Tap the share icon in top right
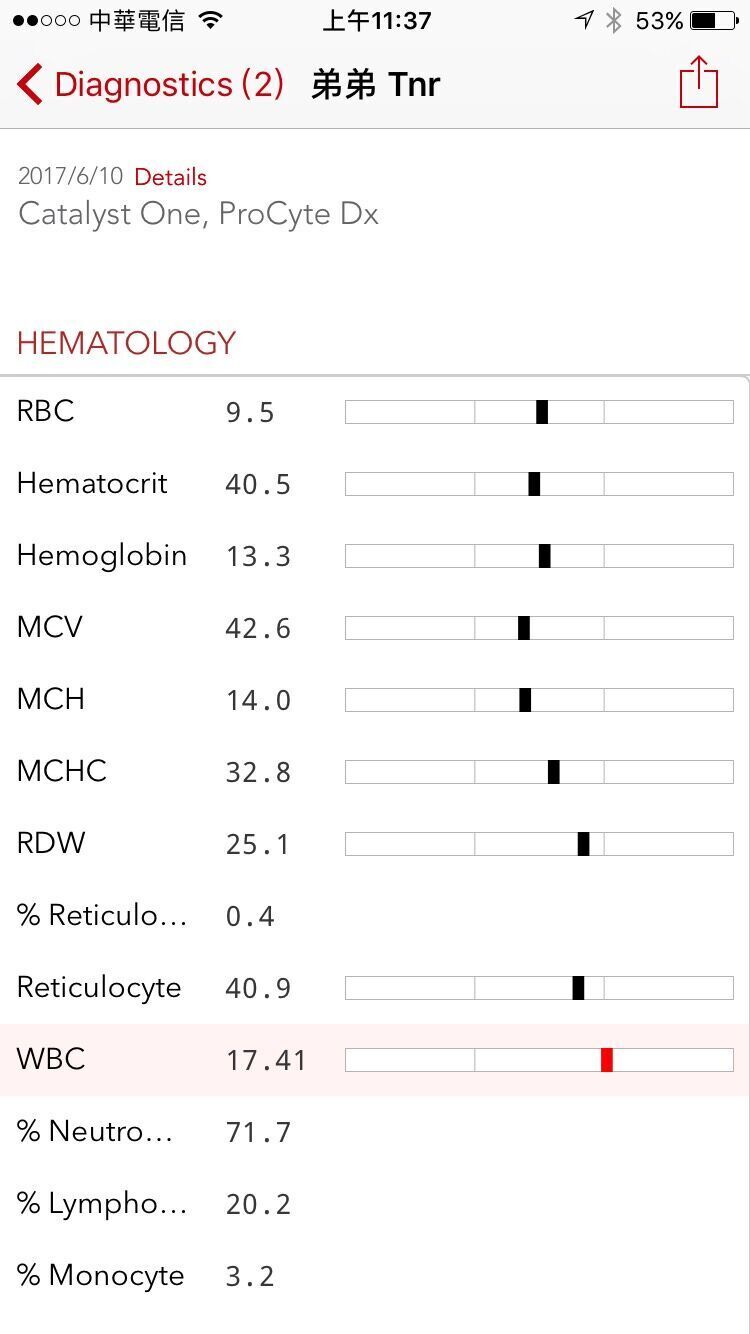The image size is (750, 1334). pos(698,82)
